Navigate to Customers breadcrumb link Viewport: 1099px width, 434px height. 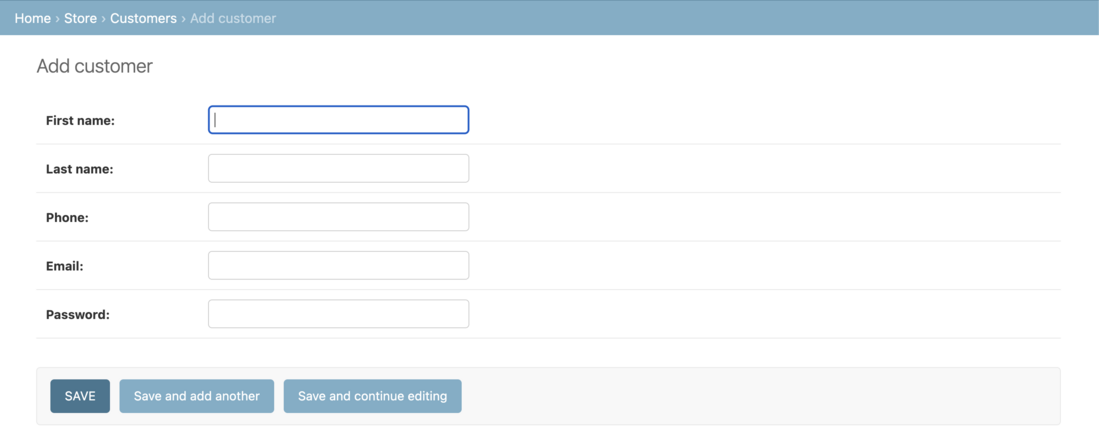tap(143, 18)
